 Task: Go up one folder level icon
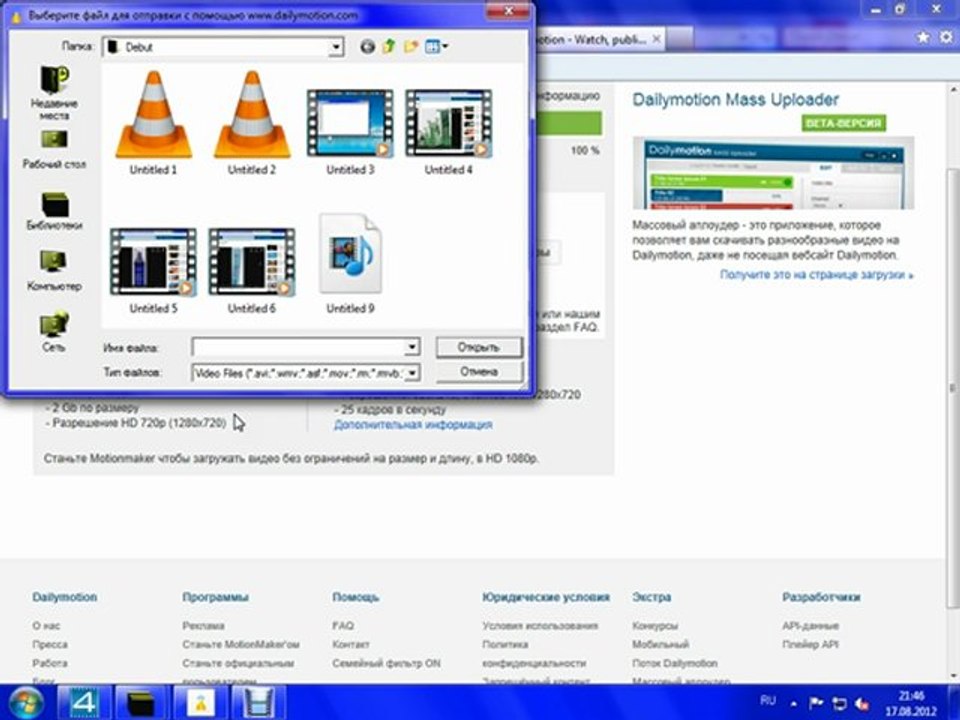[x=389, y=47]
